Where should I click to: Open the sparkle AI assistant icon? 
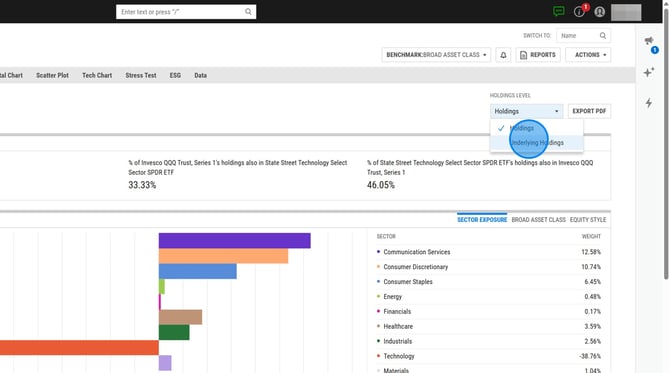(x=649, y=72)
